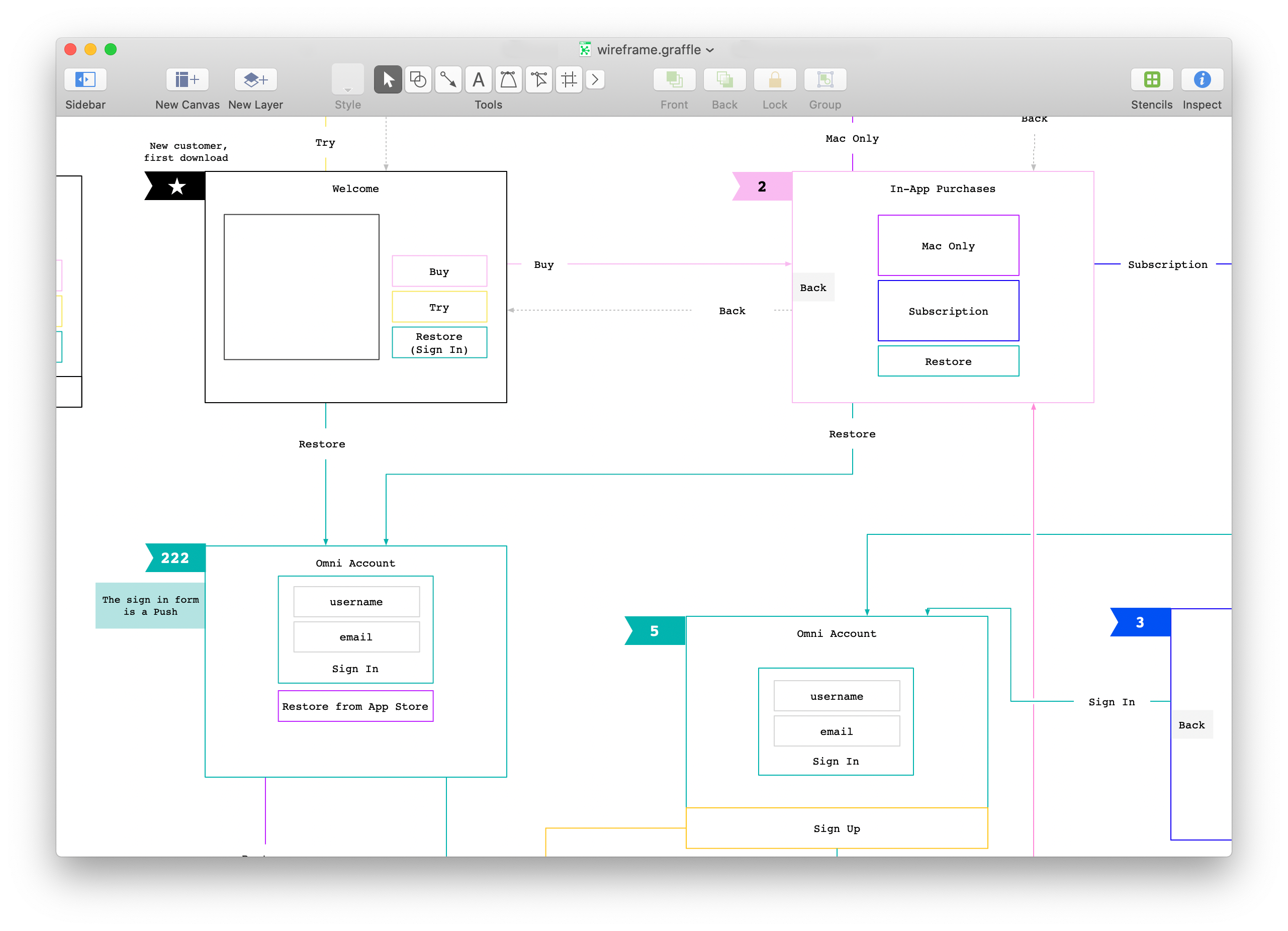The image size is (1288, 931).
Task: Select the Shape tool
Action: [x=418, y=79]
